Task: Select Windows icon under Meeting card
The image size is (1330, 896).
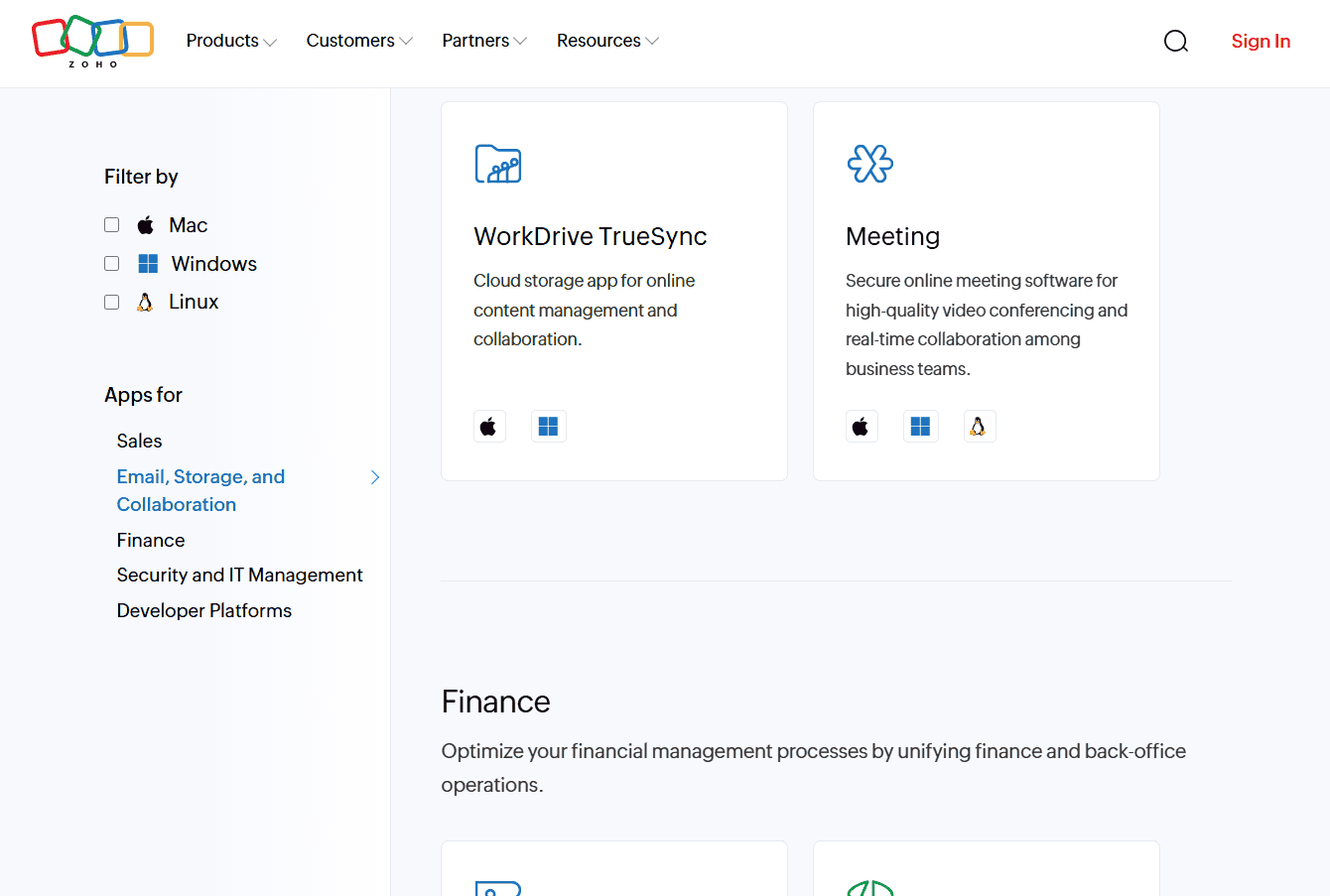Action: pyautogui.click(x=921, y=427)
